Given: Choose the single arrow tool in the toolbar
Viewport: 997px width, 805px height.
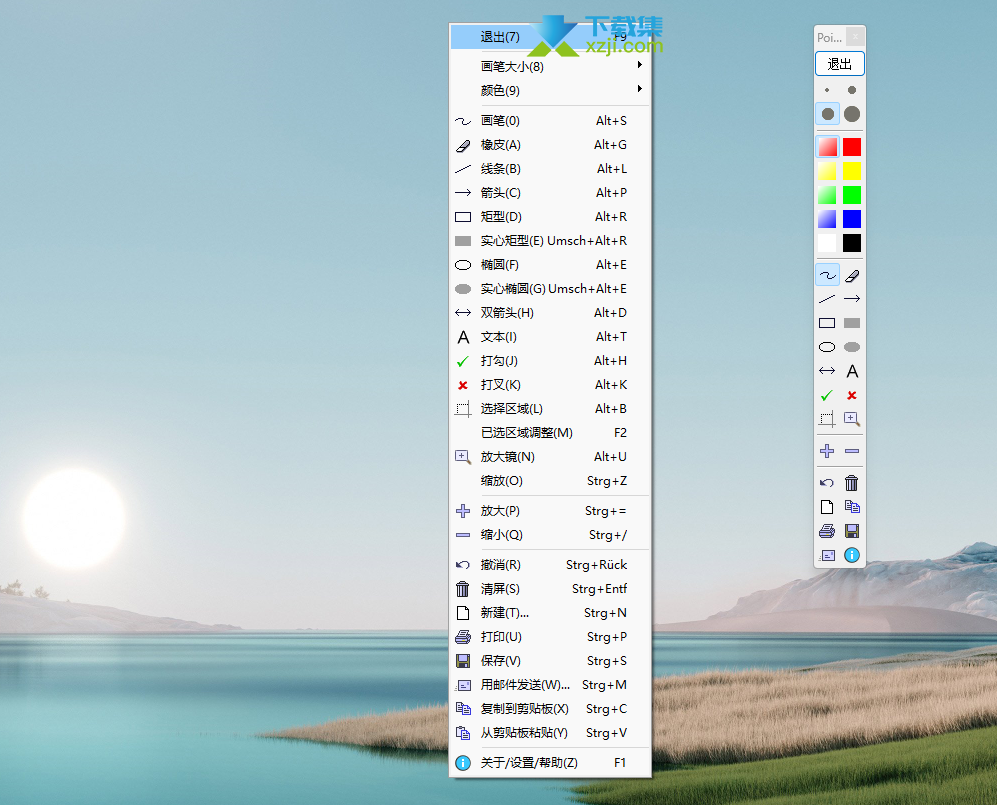Looking at the screenshot, I should point(852,299).
